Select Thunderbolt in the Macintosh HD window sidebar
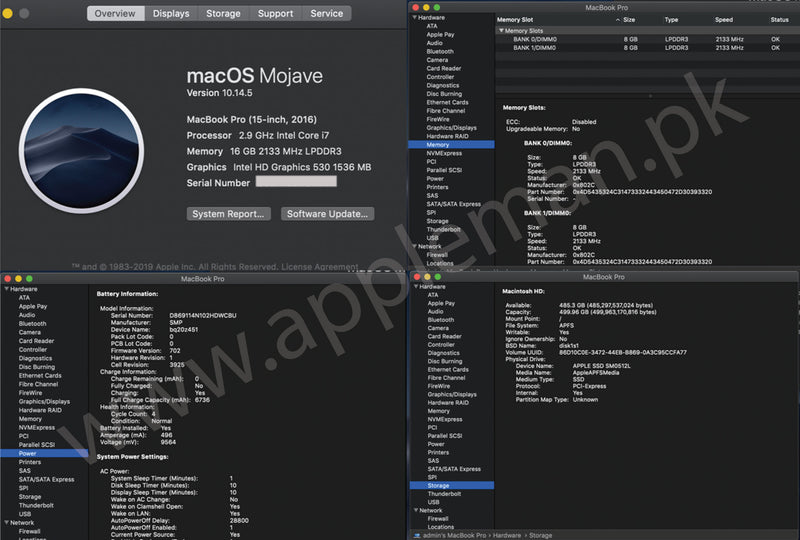800x540 pixels. 444,494
